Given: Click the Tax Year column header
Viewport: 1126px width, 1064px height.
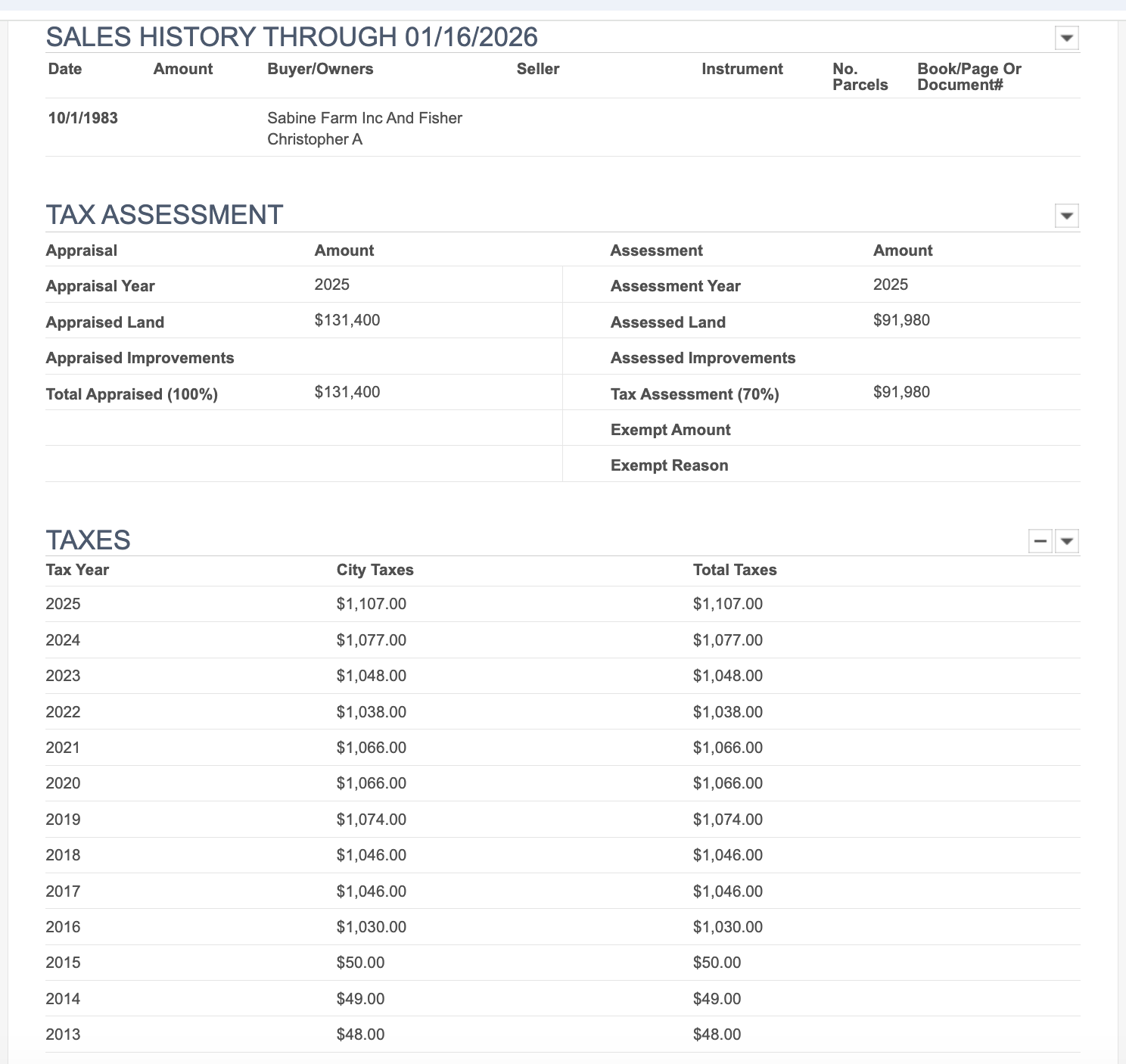Looking at the screenshot, I should (x=78, y=570).
